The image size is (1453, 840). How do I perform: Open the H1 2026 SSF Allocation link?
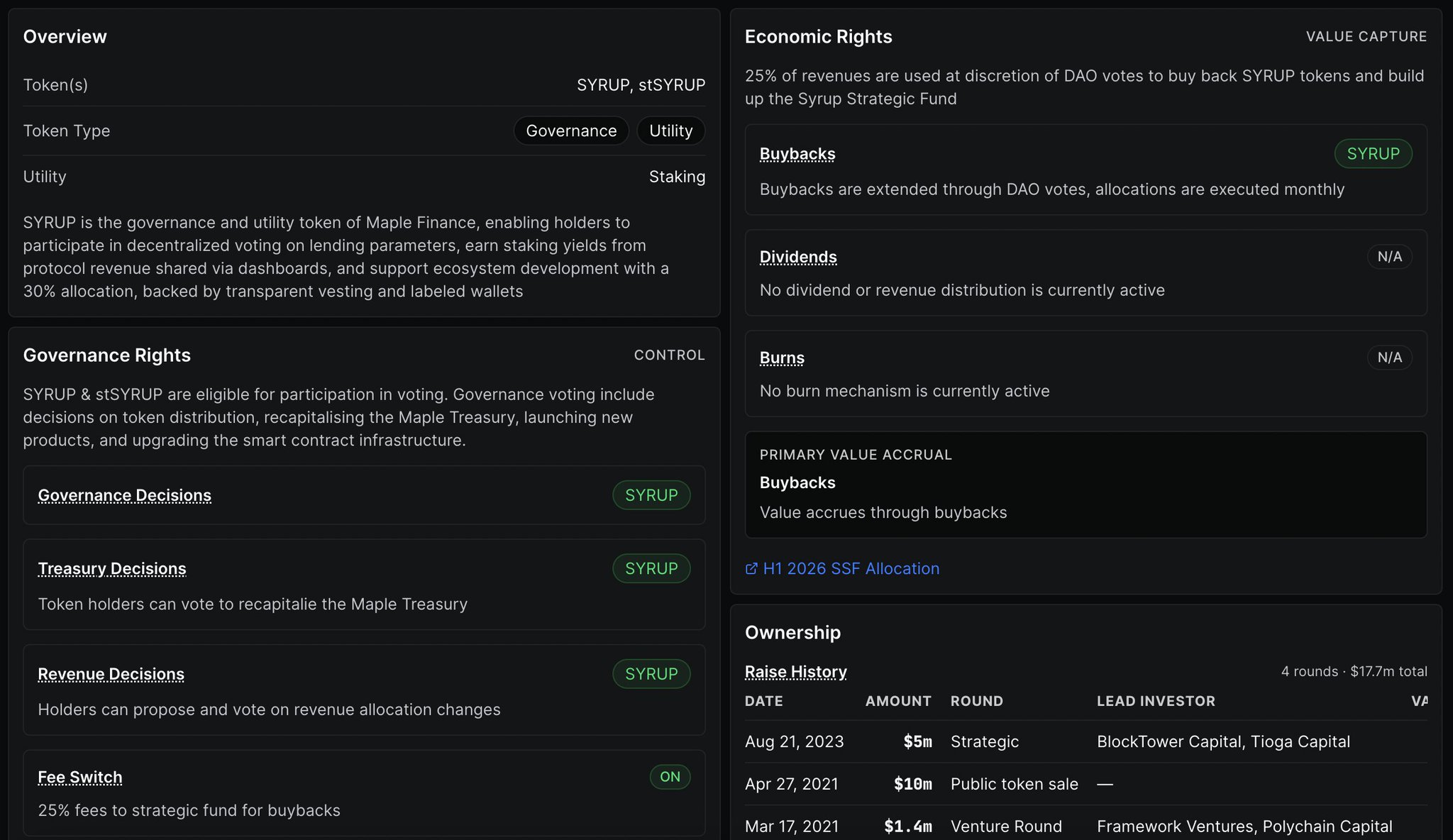pos(851,569)
